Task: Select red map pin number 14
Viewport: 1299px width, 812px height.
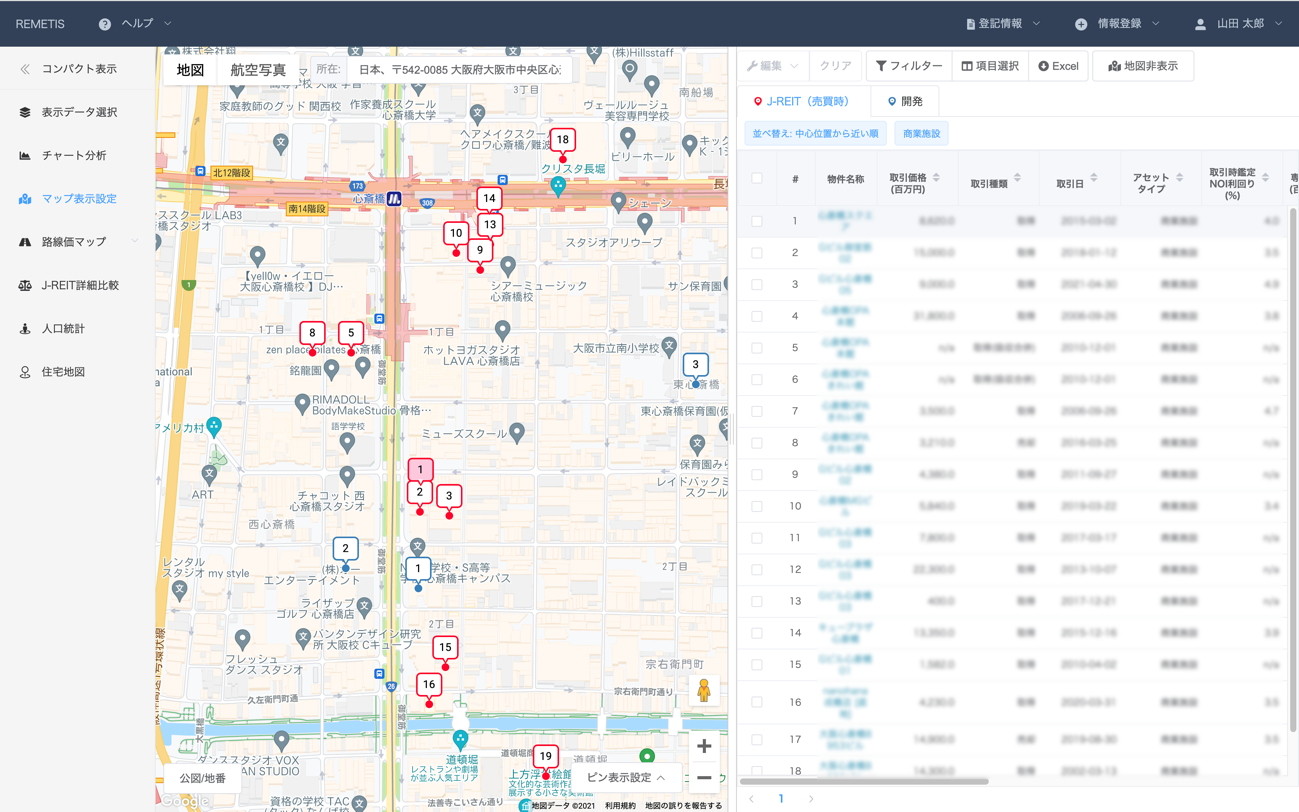Action: pos(489,199)
